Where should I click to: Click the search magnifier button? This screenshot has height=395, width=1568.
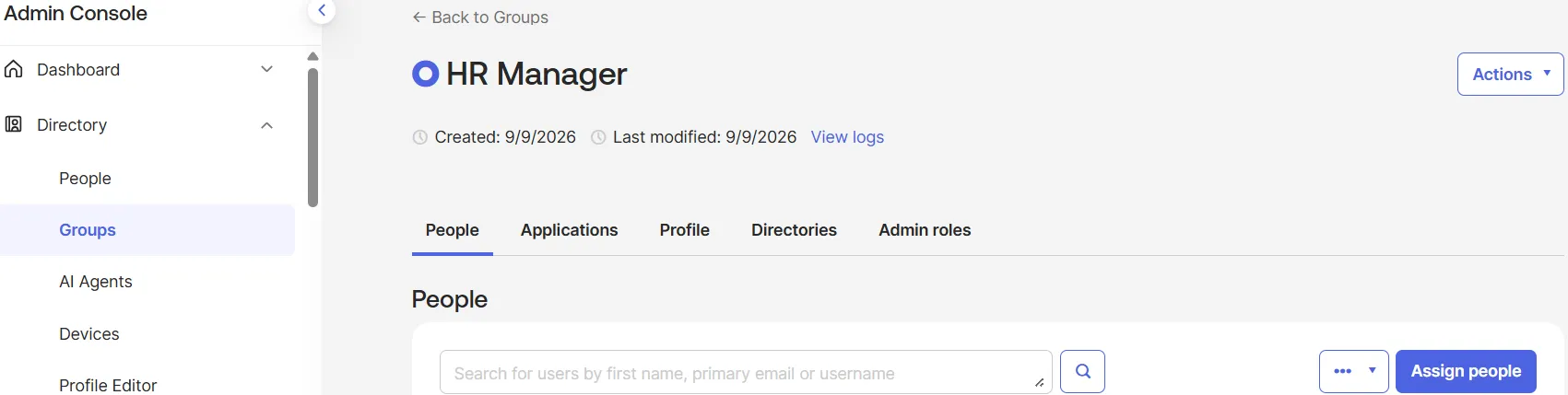click(1082, 371)
